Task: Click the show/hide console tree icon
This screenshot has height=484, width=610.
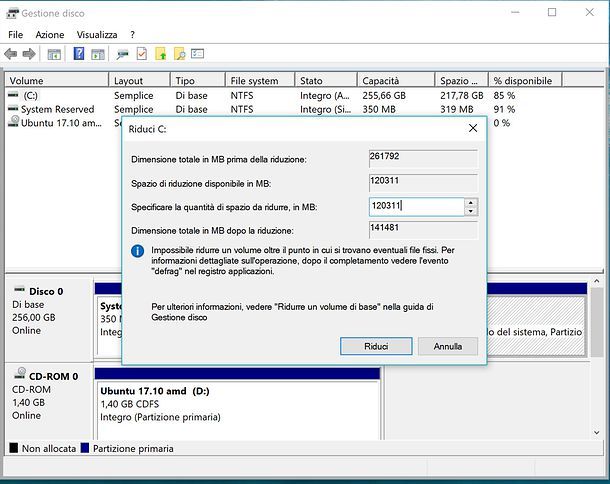Action: point(54,53)
